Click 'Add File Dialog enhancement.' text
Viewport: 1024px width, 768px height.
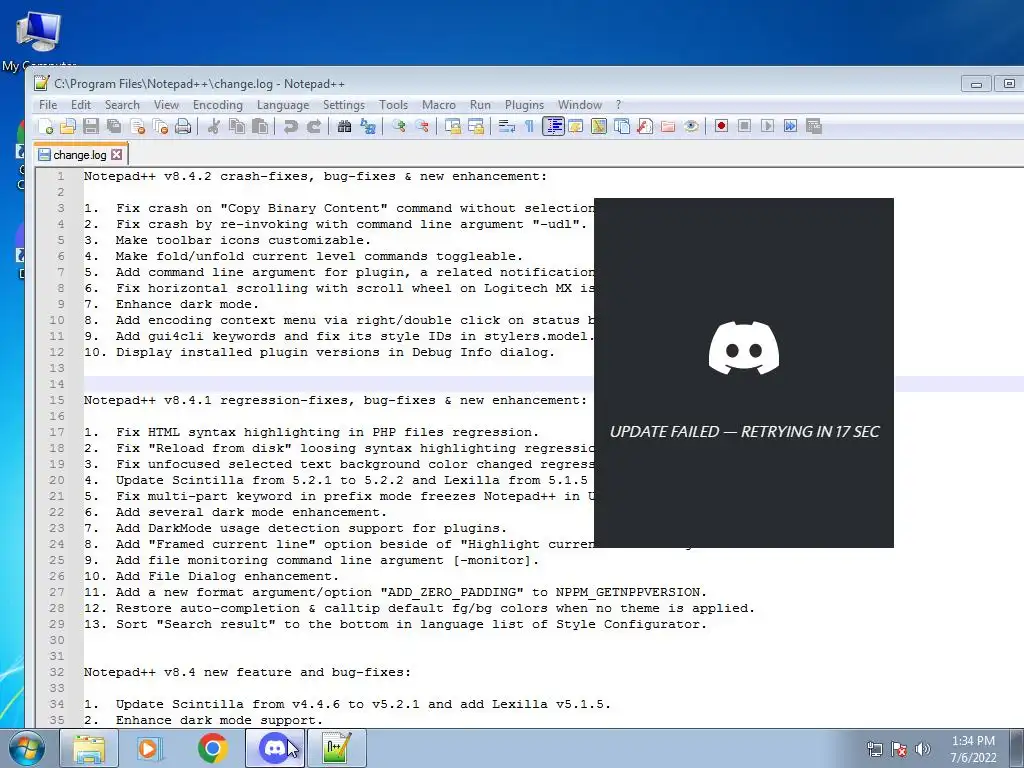227,576
